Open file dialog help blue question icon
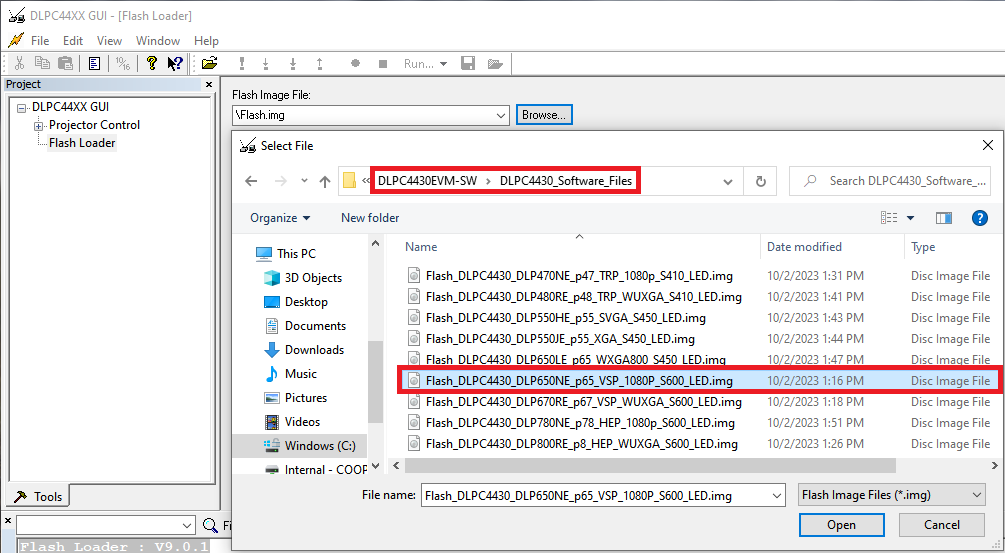1005x553 pixels. [980, 218]
